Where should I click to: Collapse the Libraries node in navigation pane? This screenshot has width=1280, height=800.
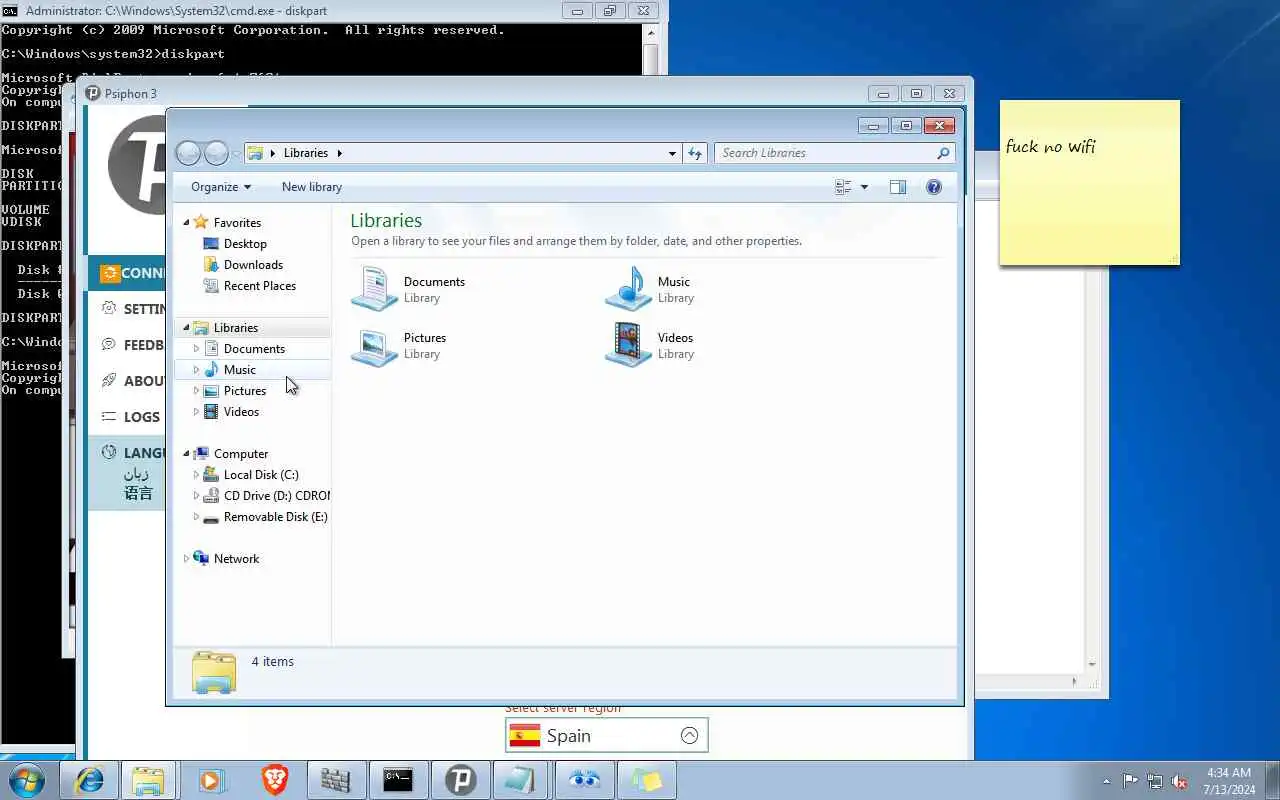[186, 328]
